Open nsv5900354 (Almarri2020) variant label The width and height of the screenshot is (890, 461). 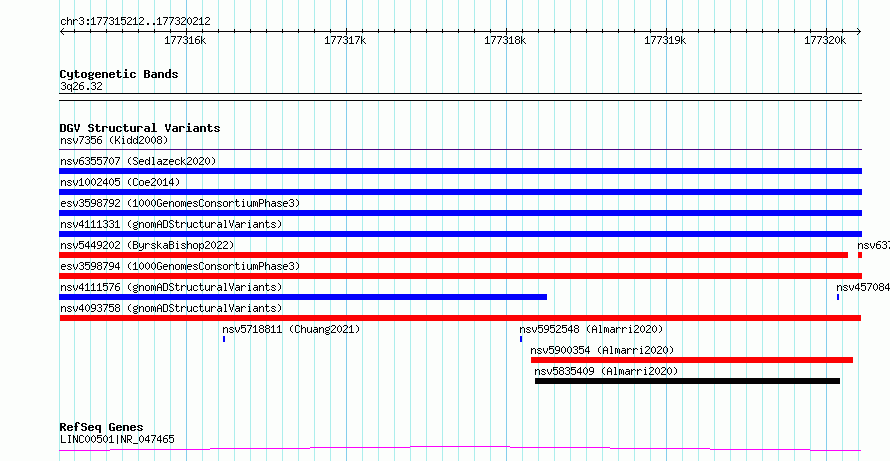602,350
